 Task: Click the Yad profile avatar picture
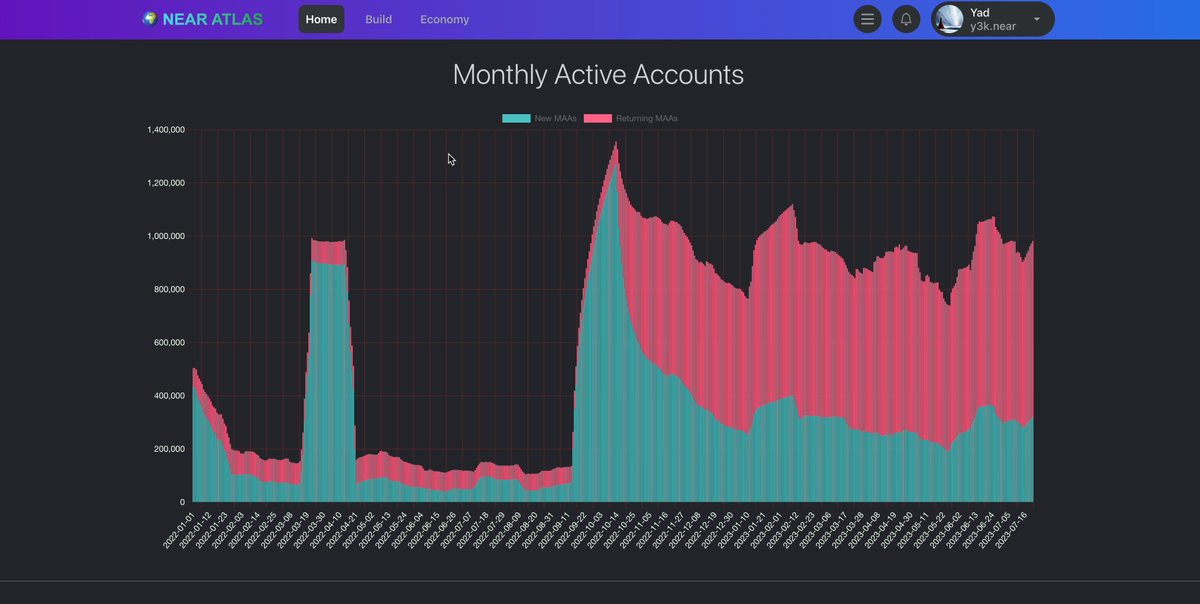coord(949,19)
